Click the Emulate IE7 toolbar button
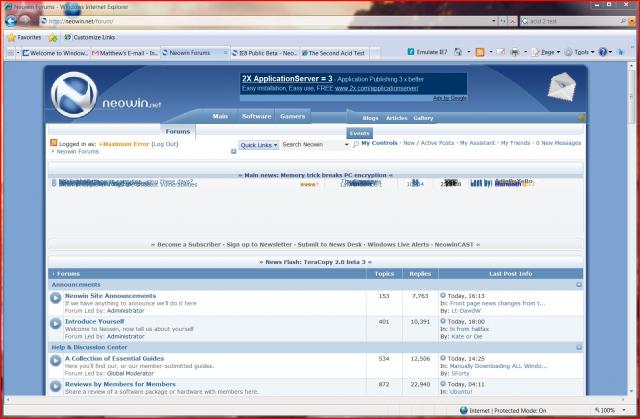 click(x=427, y=52)
